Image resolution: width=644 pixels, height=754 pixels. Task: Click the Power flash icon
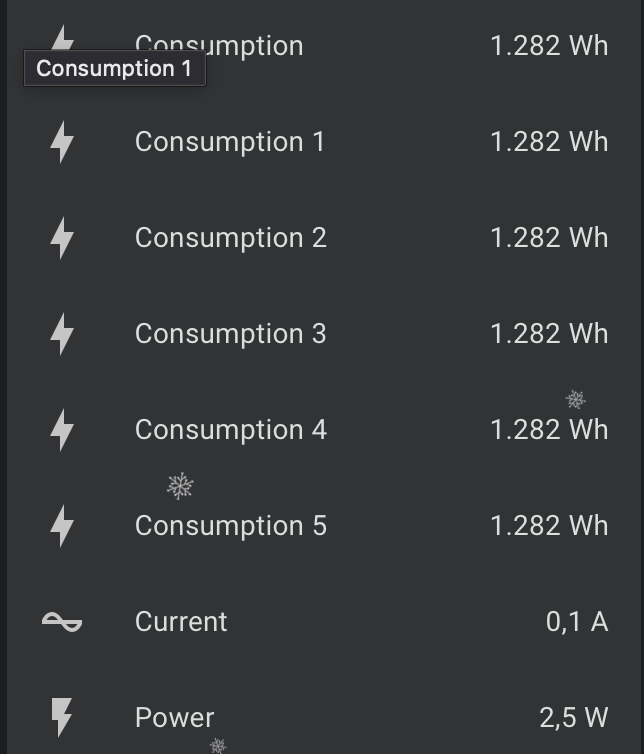click(x=62, y=717)
